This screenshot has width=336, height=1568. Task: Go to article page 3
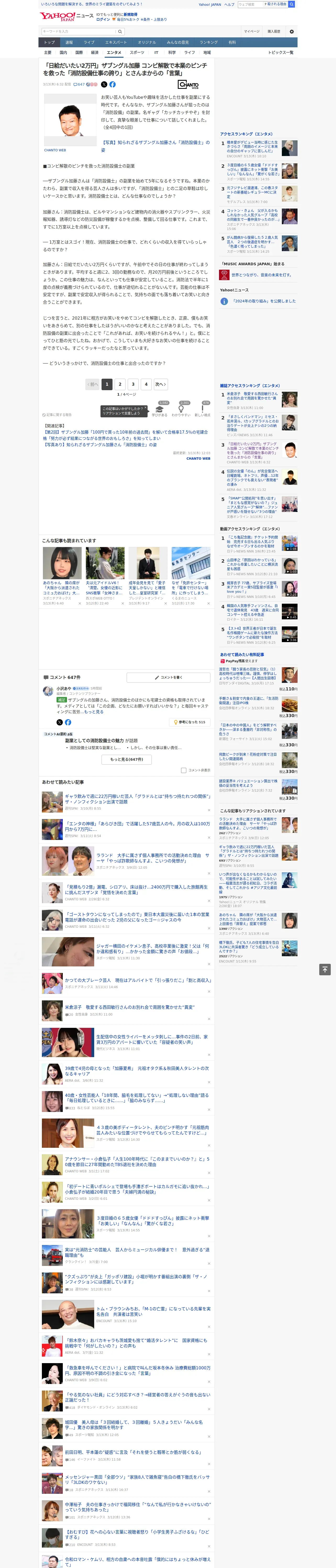coord(133,384)
